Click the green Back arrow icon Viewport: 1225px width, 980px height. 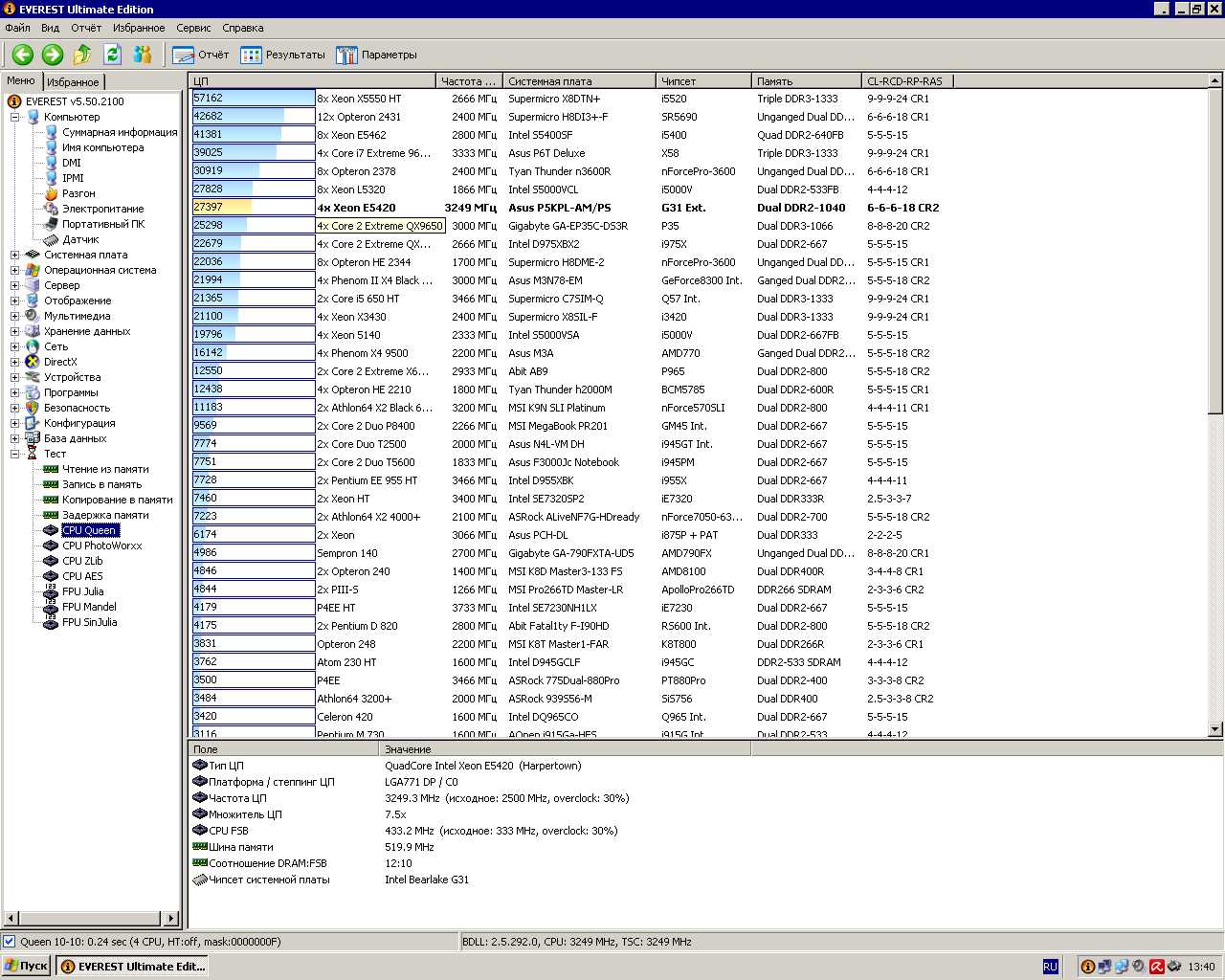point(23,55)
